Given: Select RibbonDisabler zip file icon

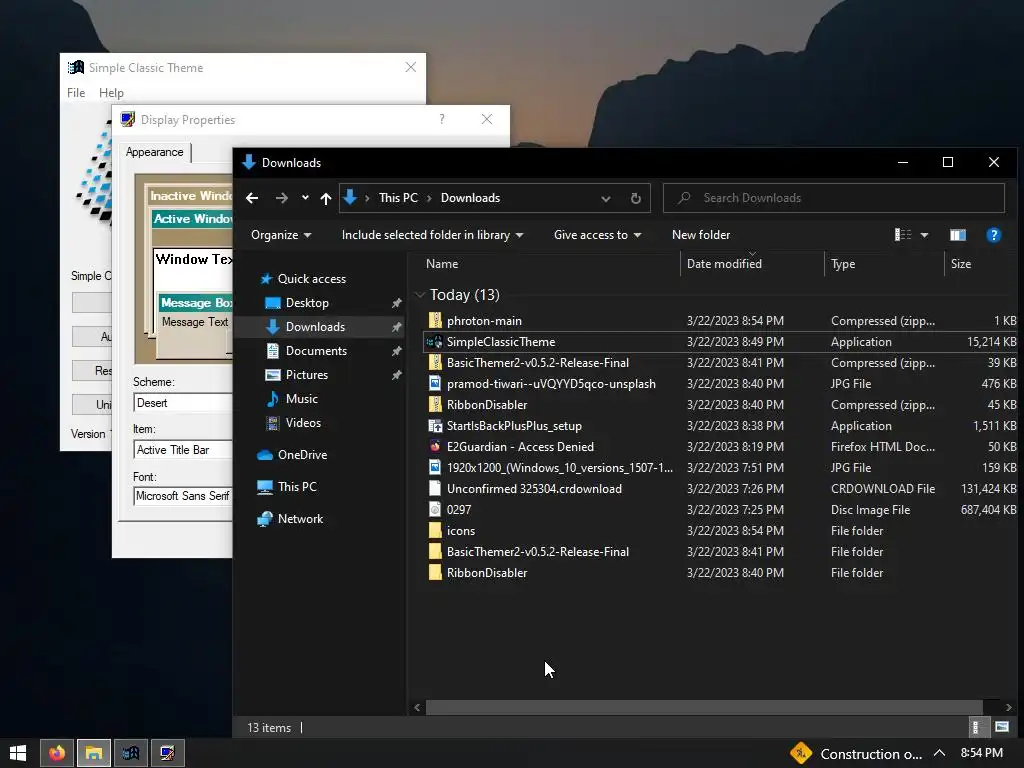Looking at the screenshot, I should 435,404.
